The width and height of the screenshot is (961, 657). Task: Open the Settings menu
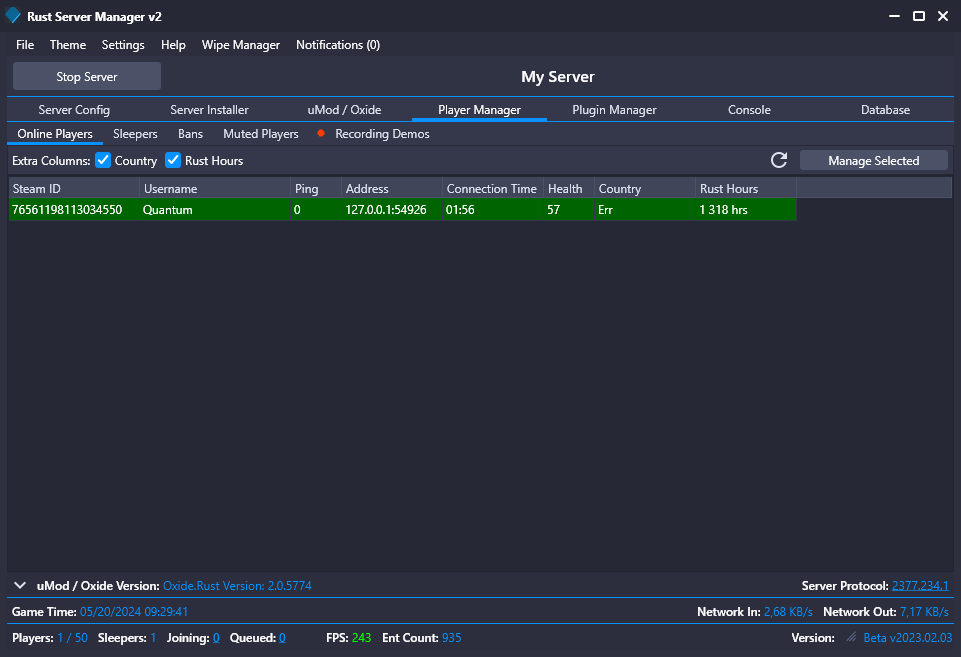click(123, 45)
